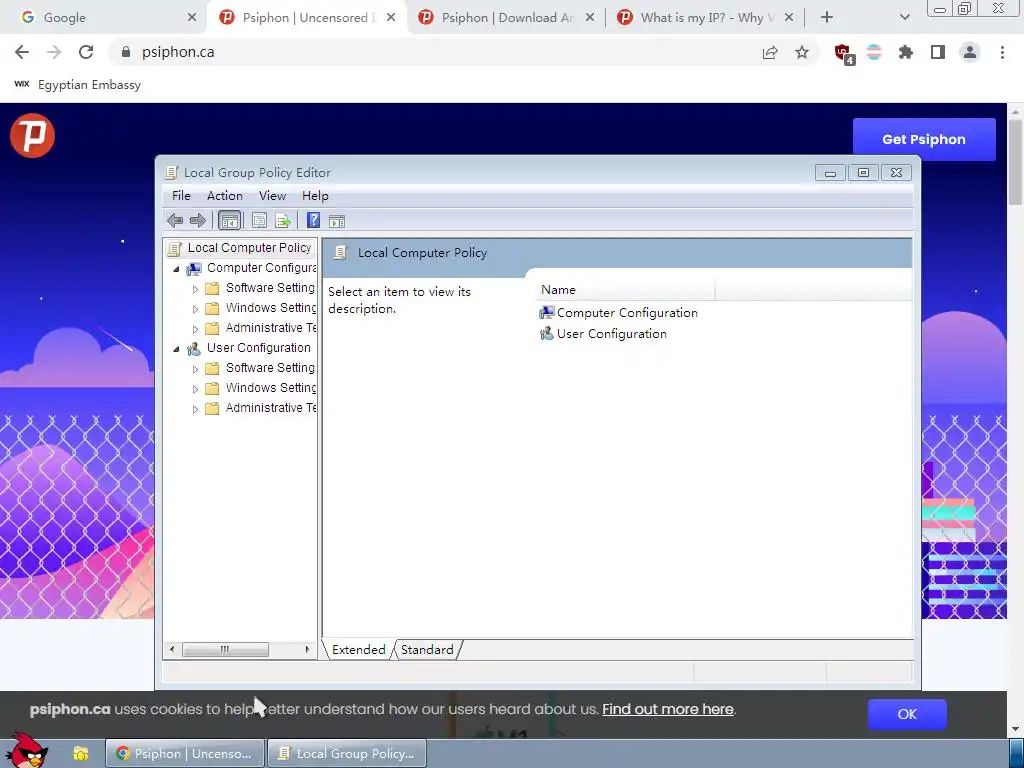
Task: Expand Software Settings under User Configuration
Action: 195,369
